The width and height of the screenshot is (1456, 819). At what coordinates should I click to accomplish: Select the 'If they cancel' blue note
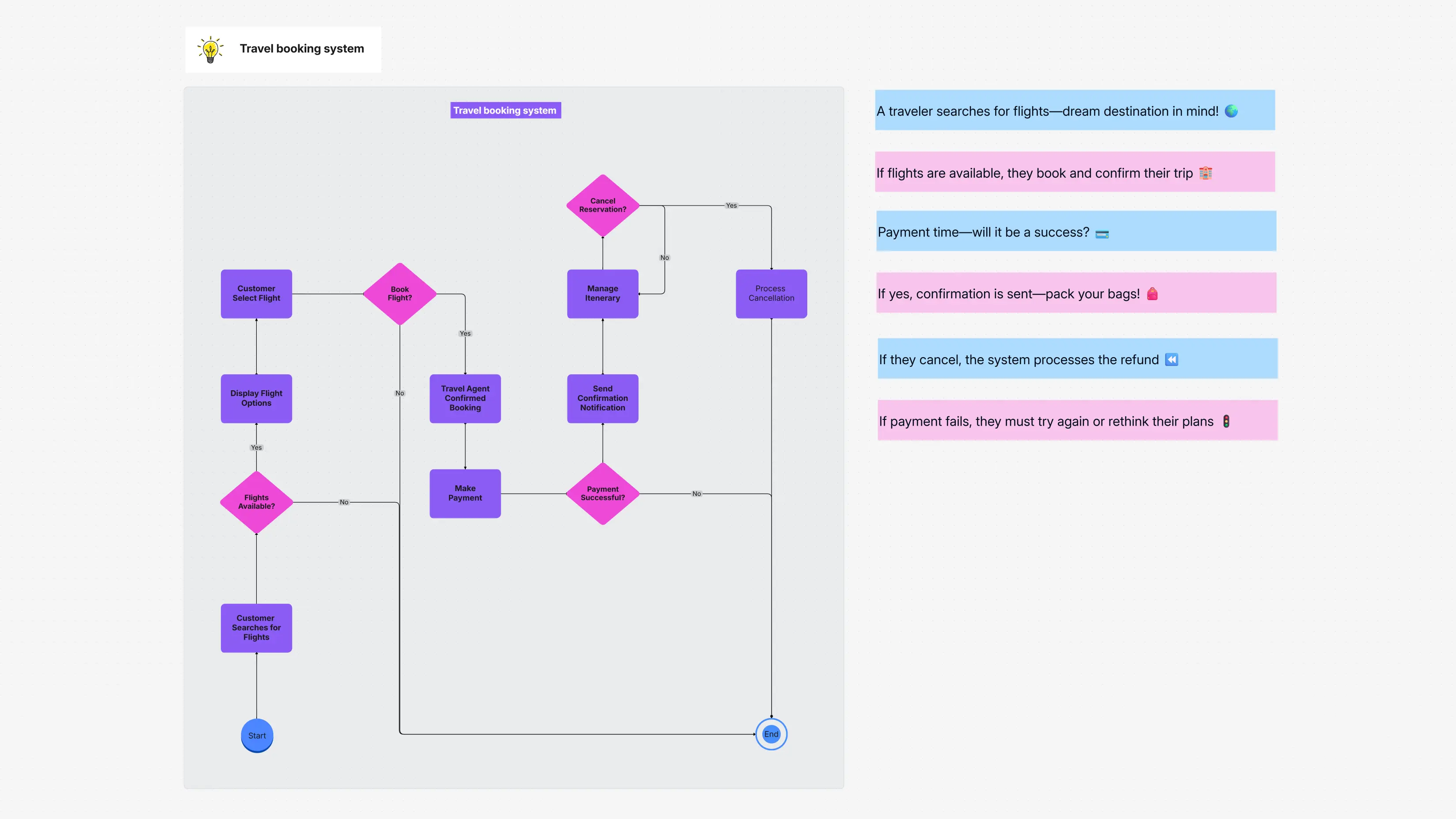pyautogui.click(x=1077, y=358)
